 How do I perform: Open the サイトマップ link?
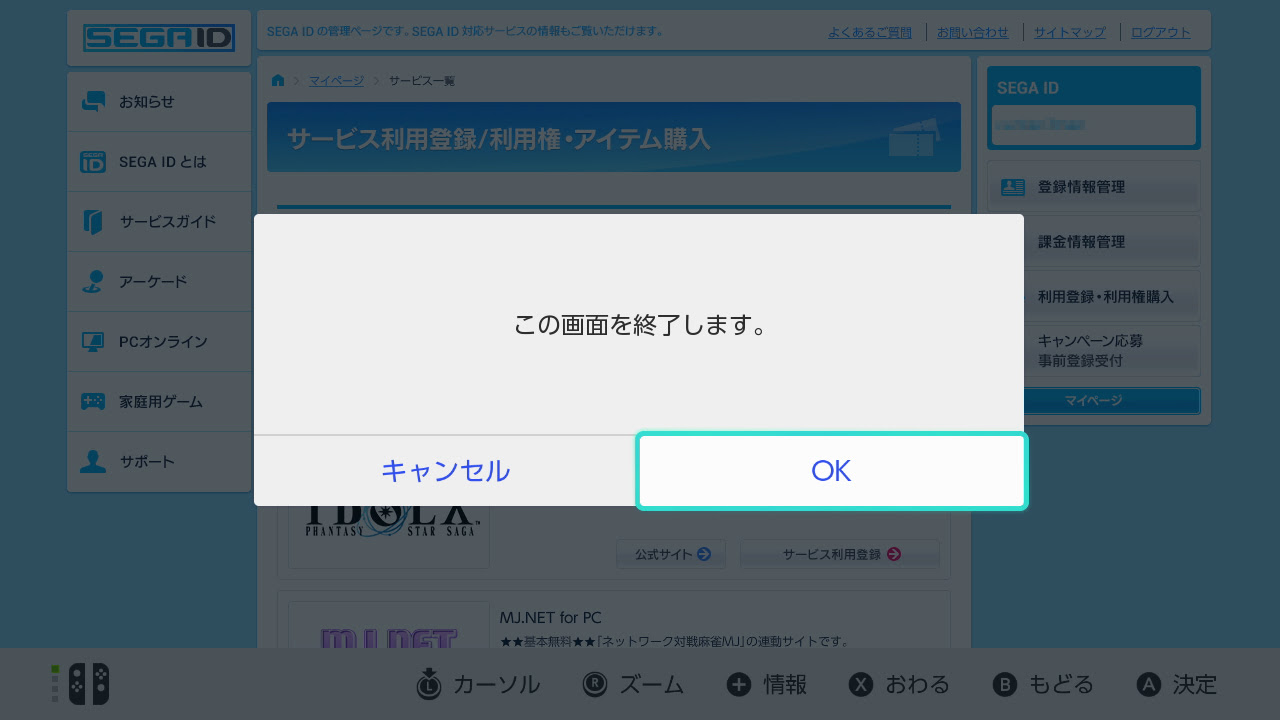1070,32
